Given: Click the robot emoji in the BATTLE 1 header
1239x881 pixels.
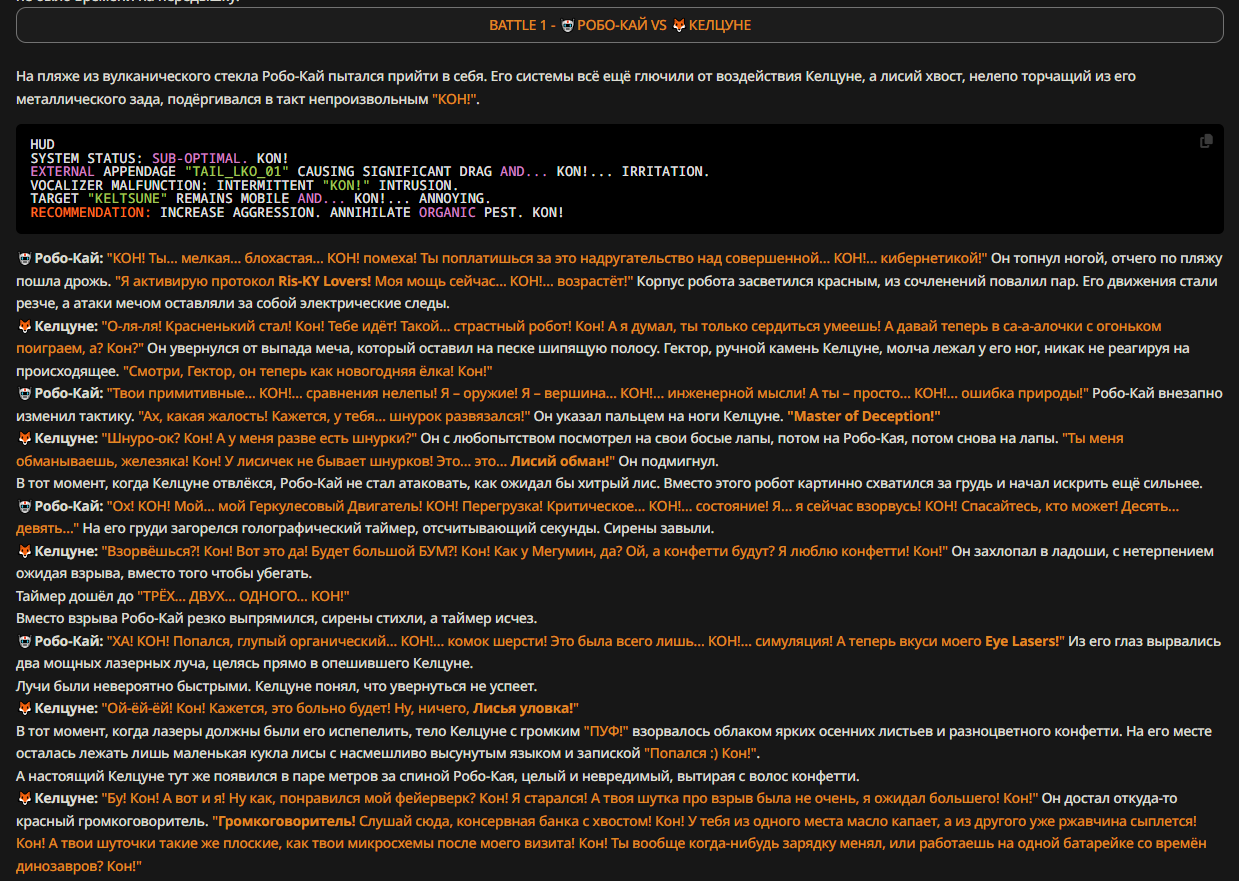Looking at the screenshot, I should [567, 25].
